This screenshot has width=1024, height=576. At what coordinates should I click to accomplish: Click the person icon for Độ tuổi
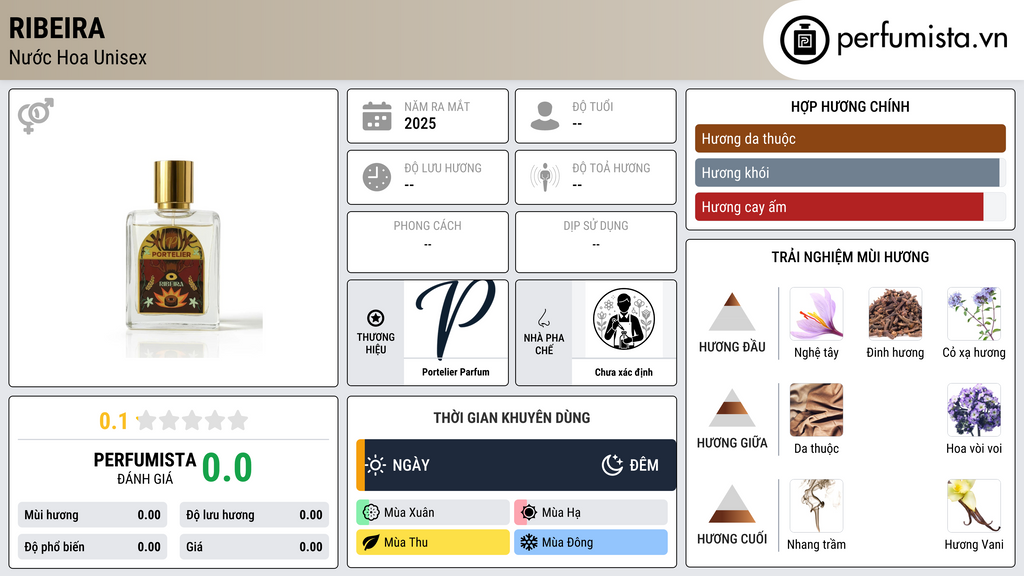click(x=545, y=116)
